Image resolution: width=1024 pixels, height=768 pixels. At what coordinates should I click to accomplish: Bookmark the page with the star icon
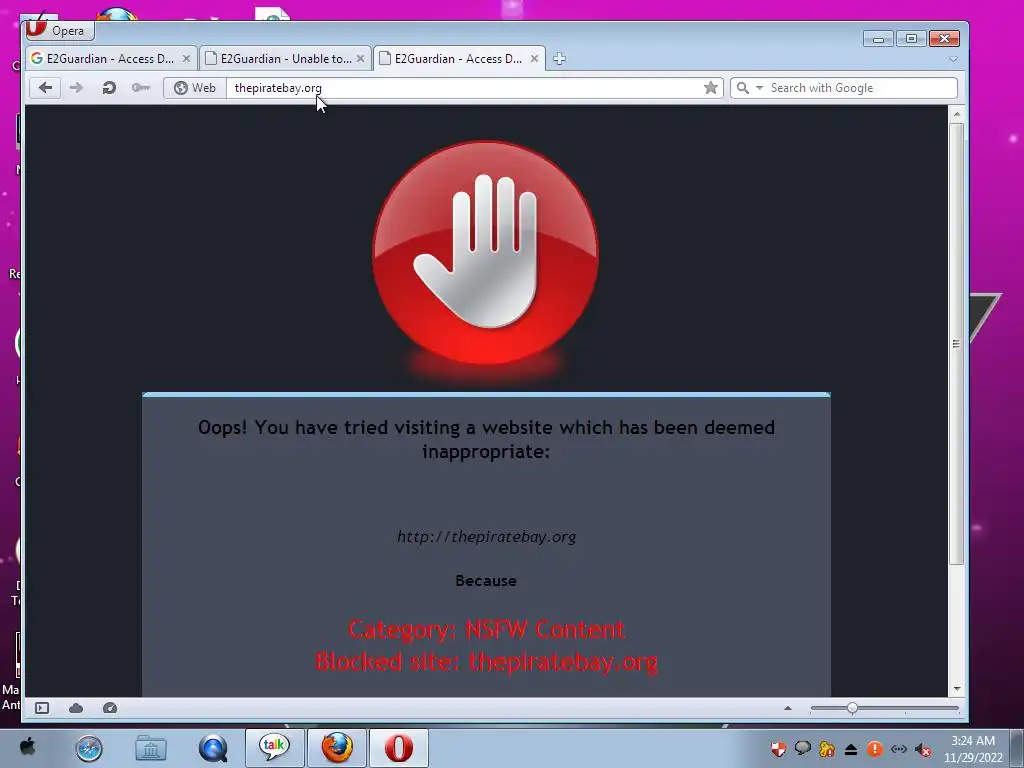[x=711, y=88]
